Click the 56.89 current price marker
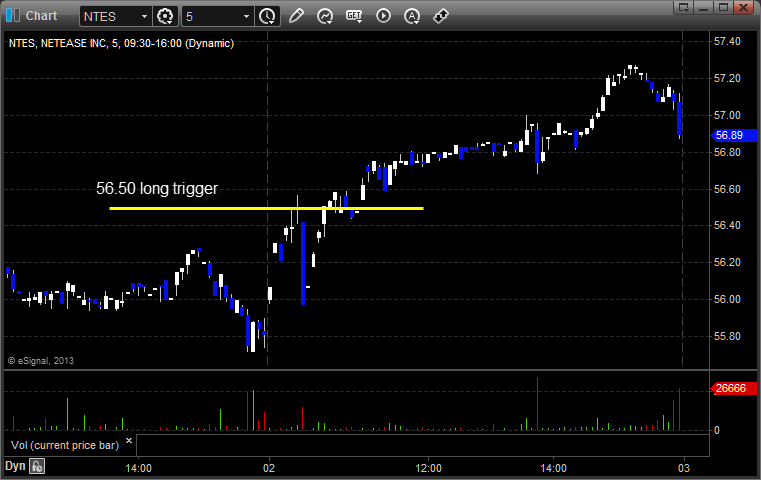The height and width of the screenshot is (480, 761). [733, 135]
